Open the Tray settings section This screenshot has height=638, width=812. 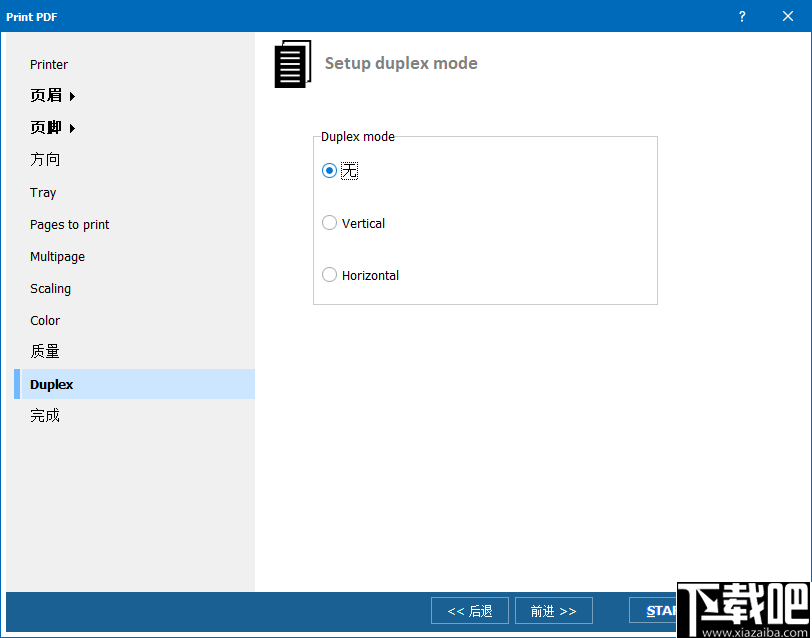pyautogui.click(x=42, y=192)
